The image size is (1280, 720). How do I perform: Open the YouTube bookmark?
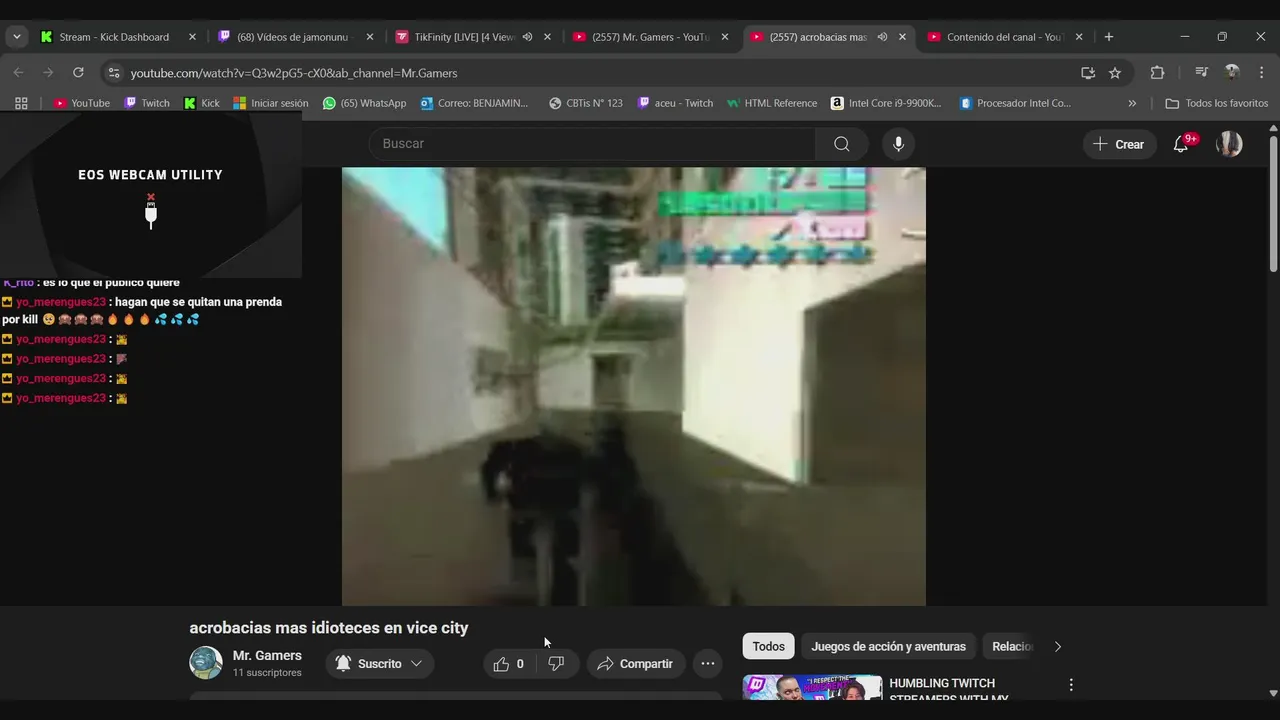pos(82,103)
